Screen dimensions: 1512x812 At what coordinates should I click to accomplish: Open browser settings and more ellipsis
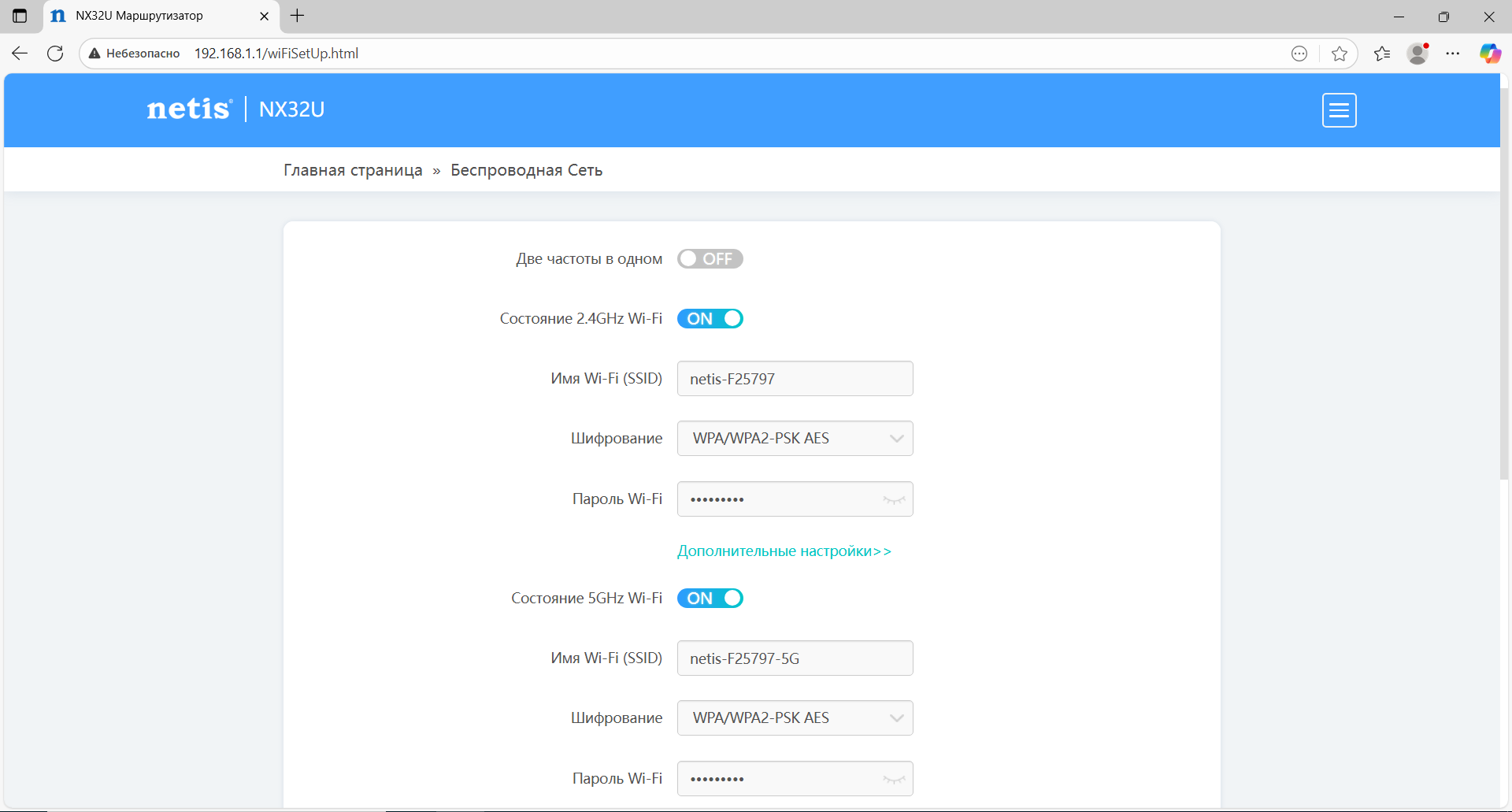tap(1453, 54)
